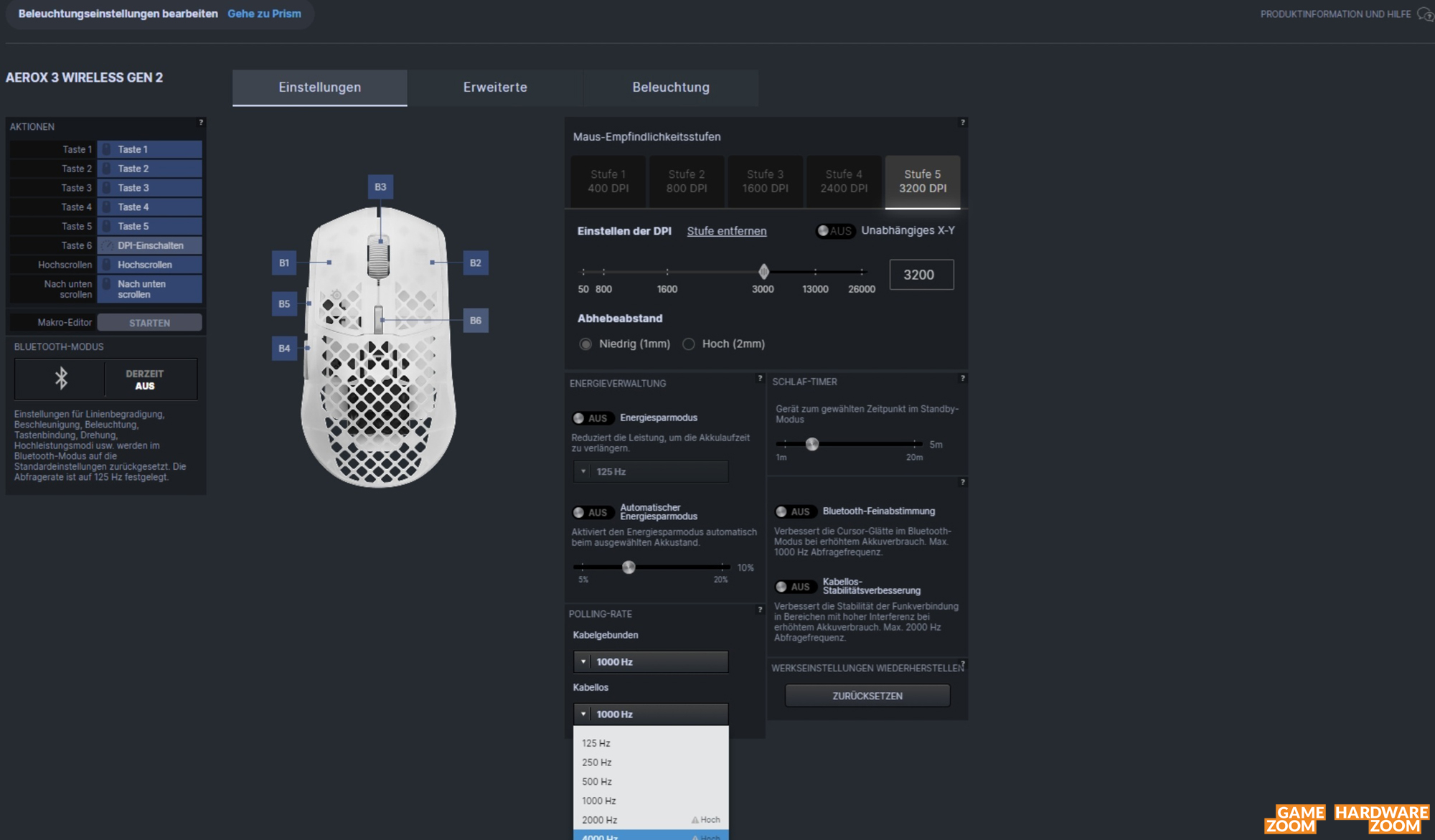
Task: Open the Taste 3 action dropdown
Action: click(149, 188)
